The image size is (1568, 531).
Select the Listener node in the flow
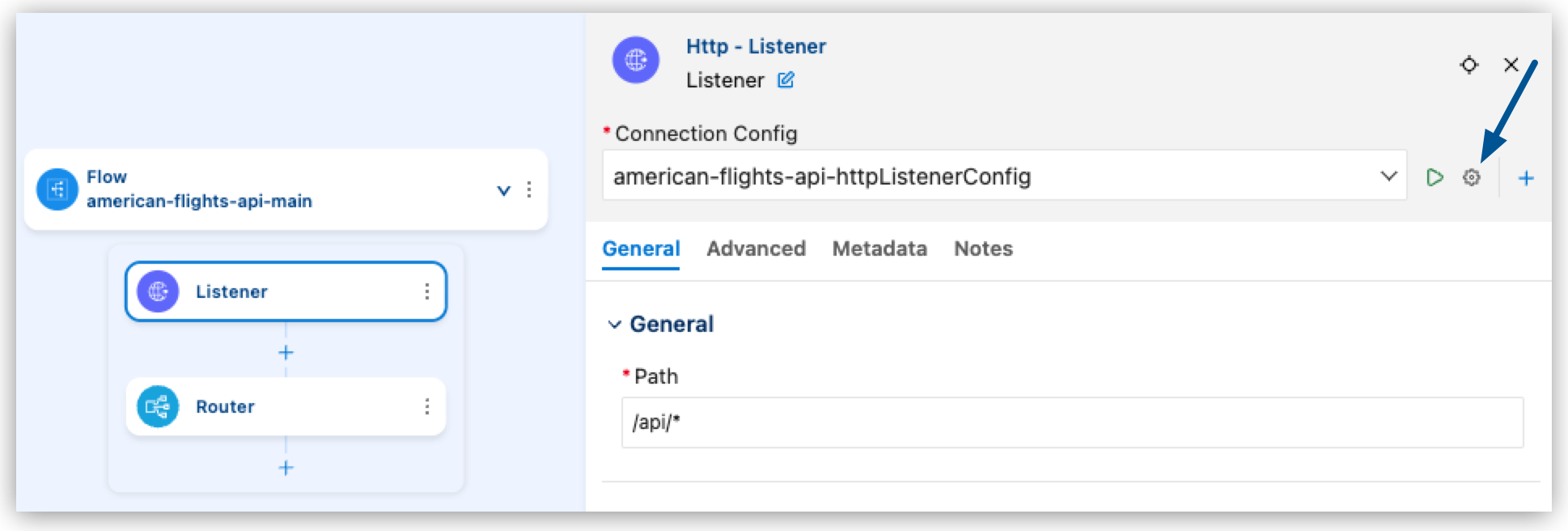pos(286,291)
